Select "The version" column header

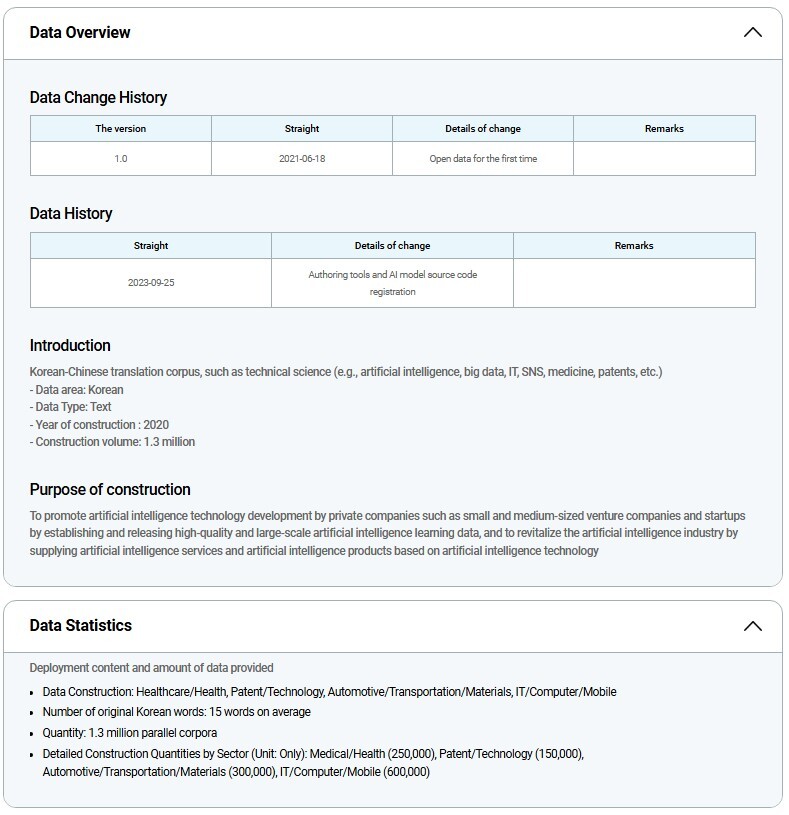(x=120, y=129)
